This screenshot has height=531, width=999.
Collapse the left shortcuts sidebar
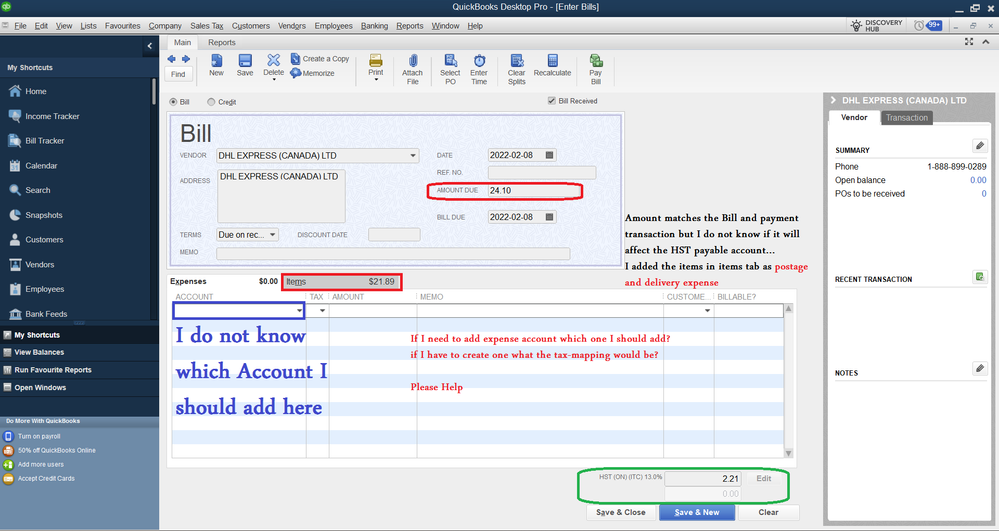click(x=150, y=46)
